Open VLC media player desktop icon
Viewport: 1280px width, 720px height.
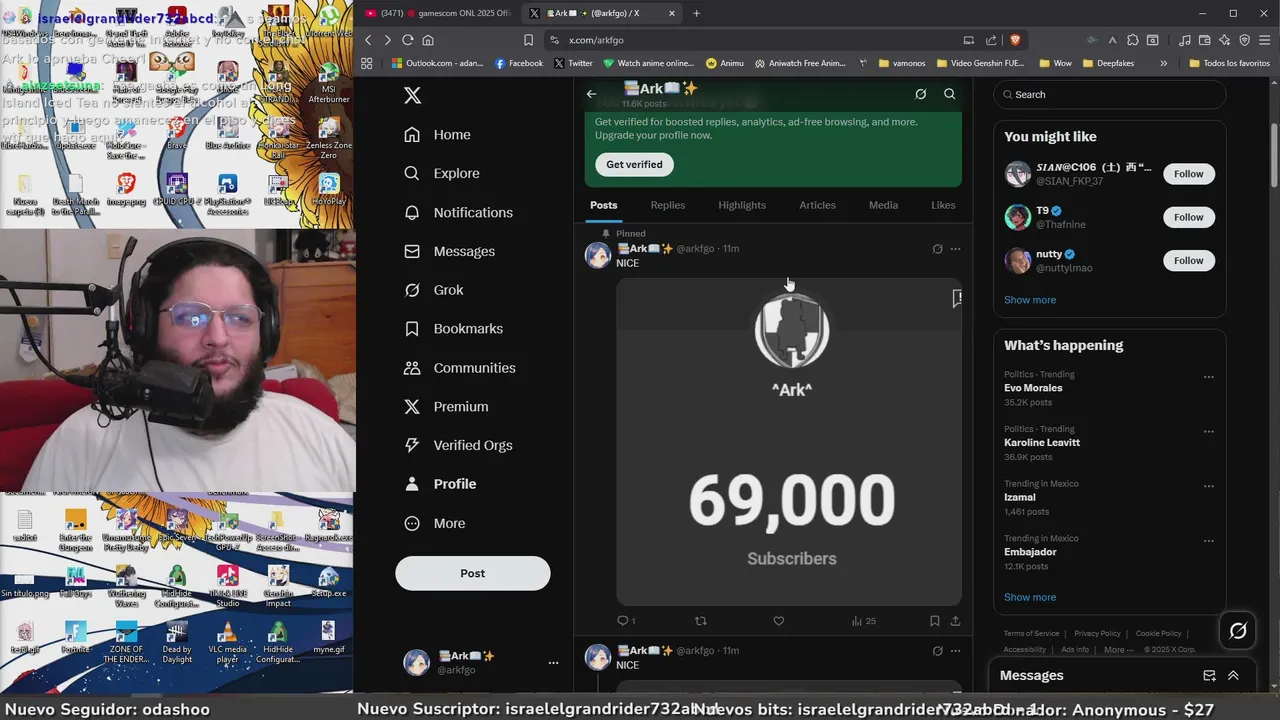(x=227, y=642)
